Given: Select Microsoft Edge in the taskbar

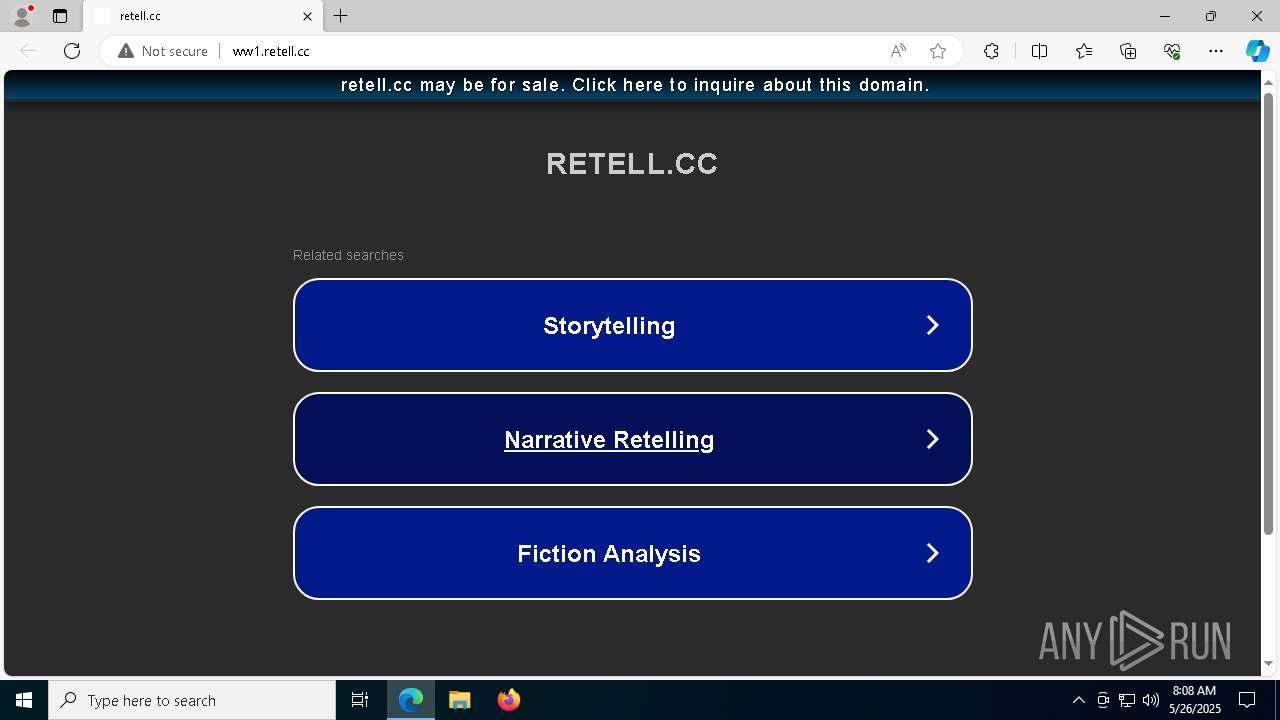Looking at the screenshot, I should 411,700.
